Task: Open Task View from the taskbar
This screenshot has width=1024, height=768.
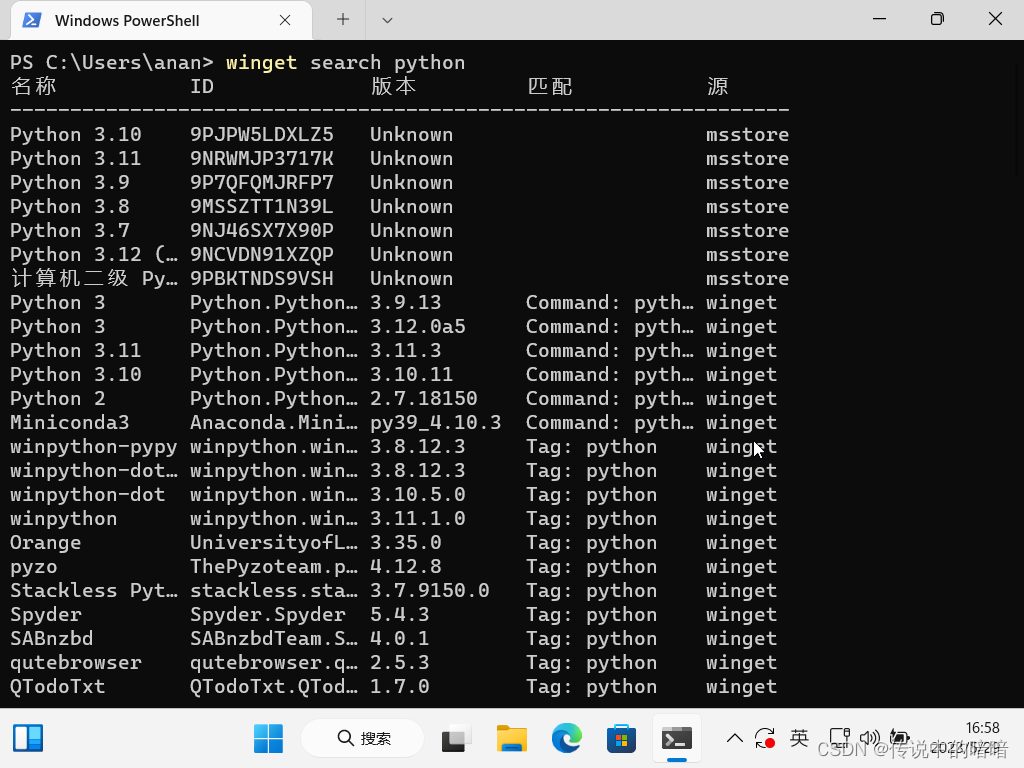Action: [x=456, y=739]
